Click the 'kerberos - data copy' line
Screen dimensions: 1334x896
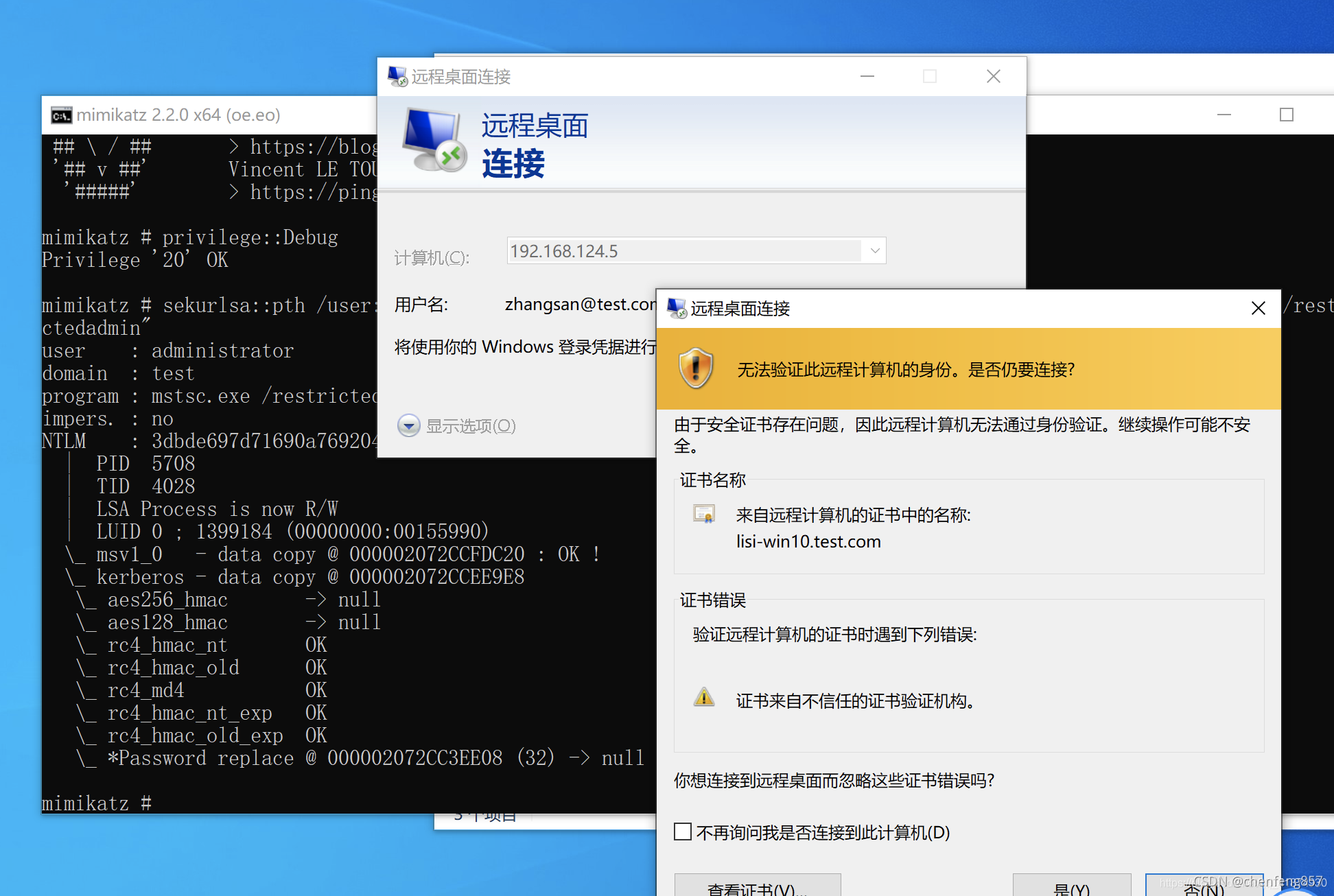tap(295, 577)
